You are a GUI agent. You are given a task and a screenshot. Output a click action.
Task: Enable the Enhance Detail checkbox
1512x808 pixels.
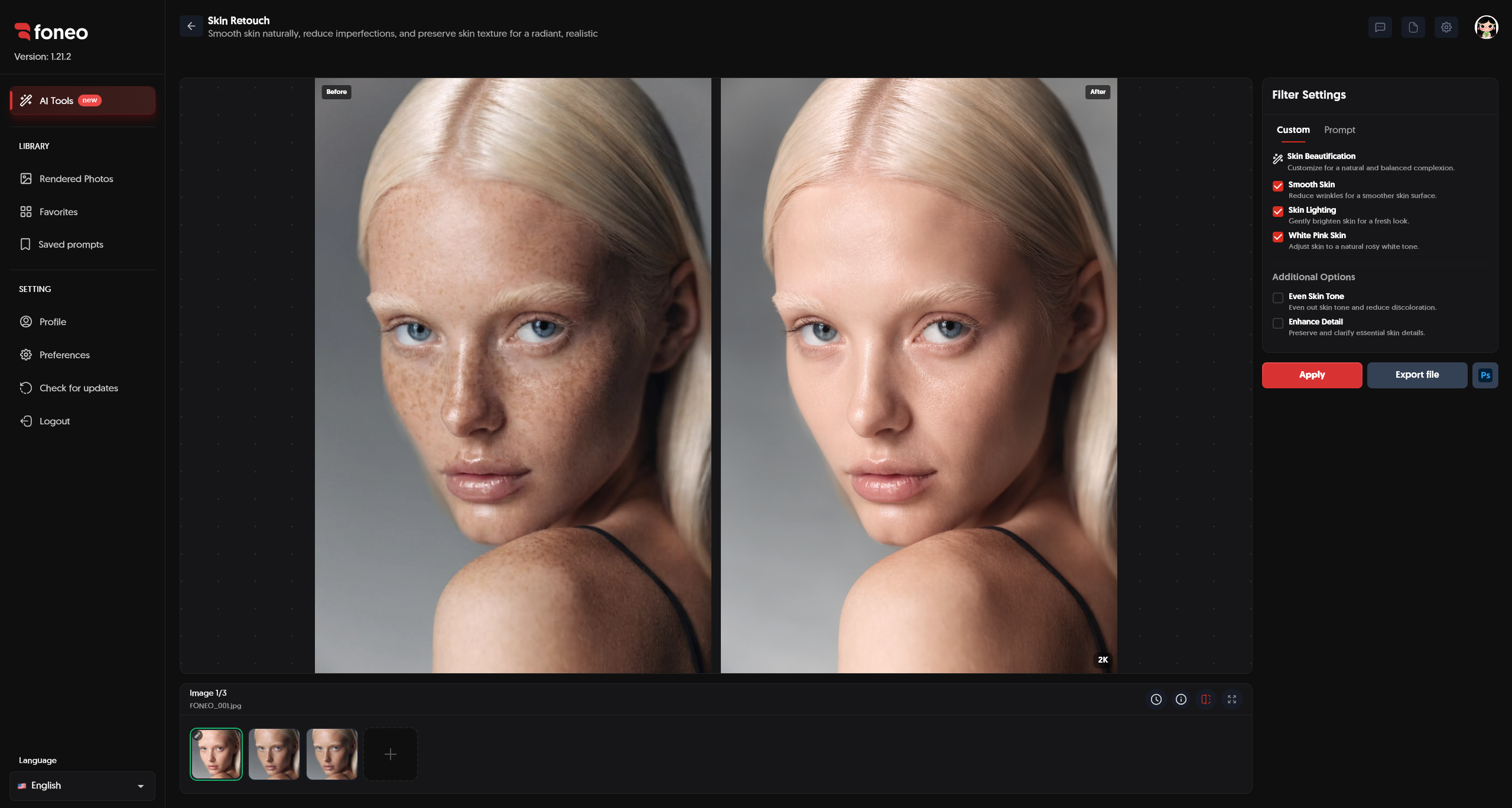(x=1277, y=323)
